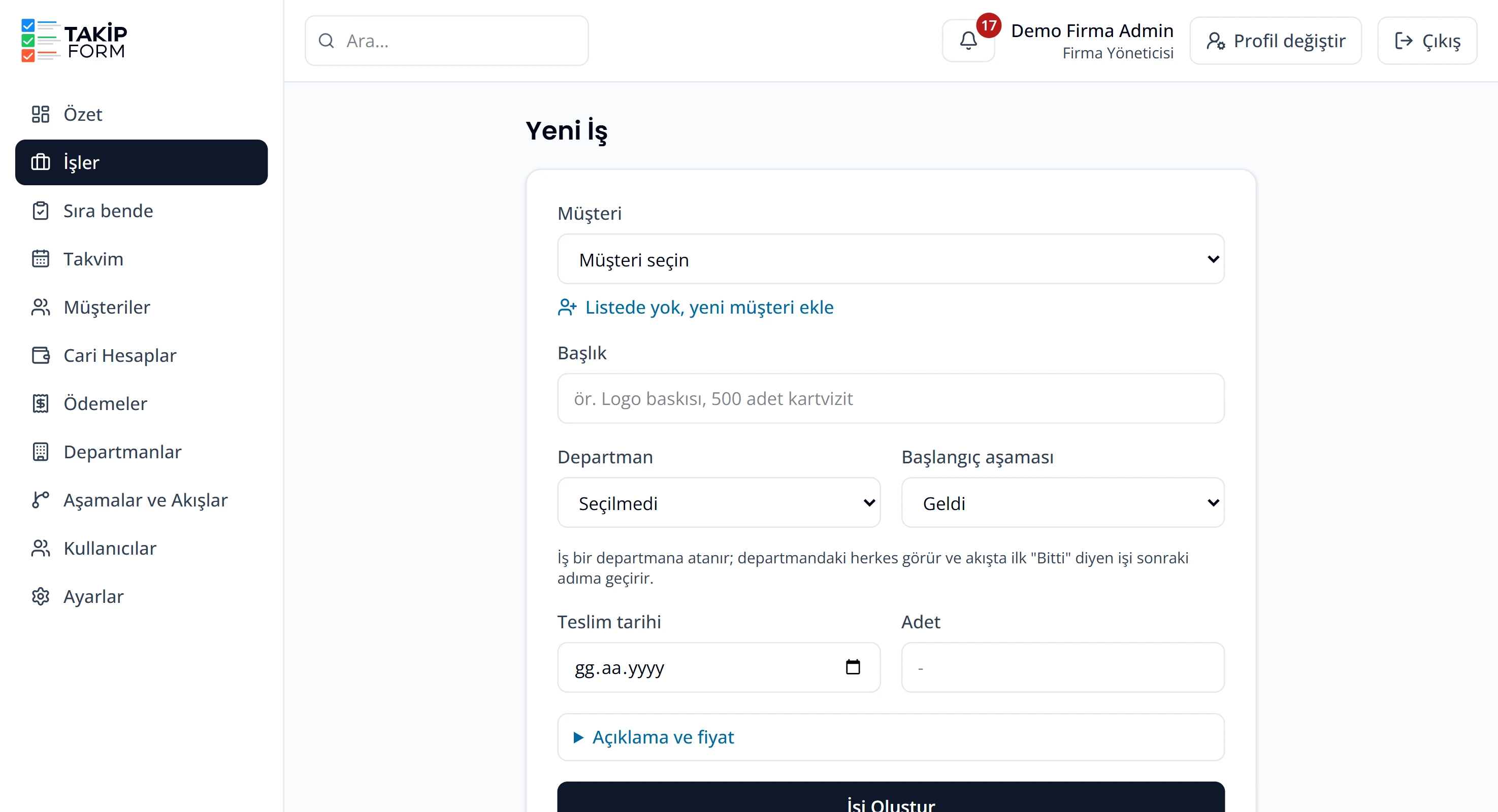The width and height of the screenshot is (1498, 812).
Task: Click the Takip Form logo
Action: point(74,41)
